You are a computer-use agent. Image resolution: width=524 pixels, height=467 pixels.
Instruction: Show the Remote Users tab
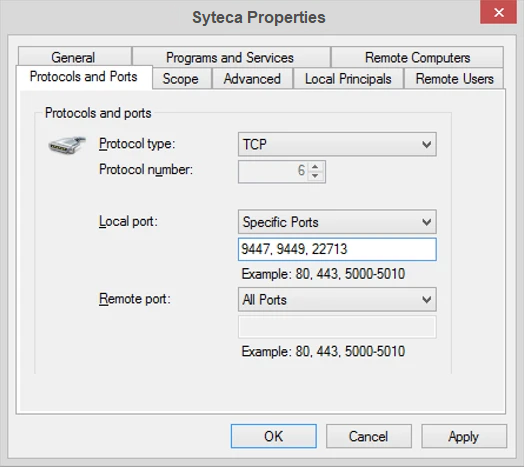(454, 79)
